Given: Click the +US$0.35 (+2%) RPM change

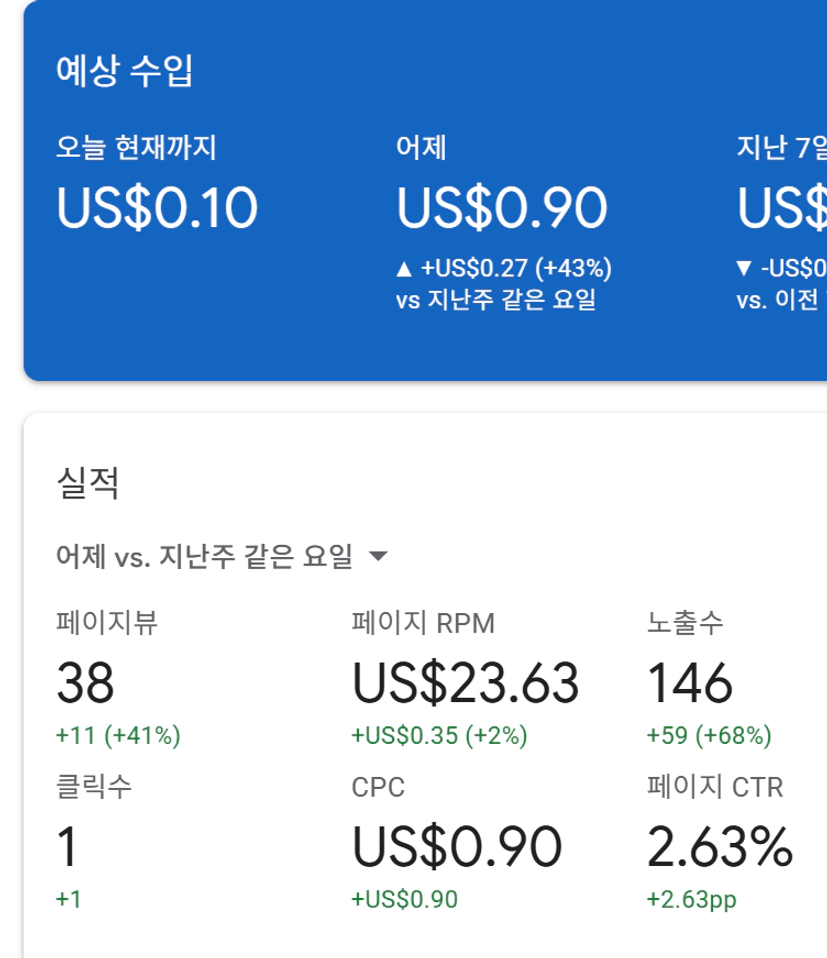Looking at the screenshot, I should 439,736.
